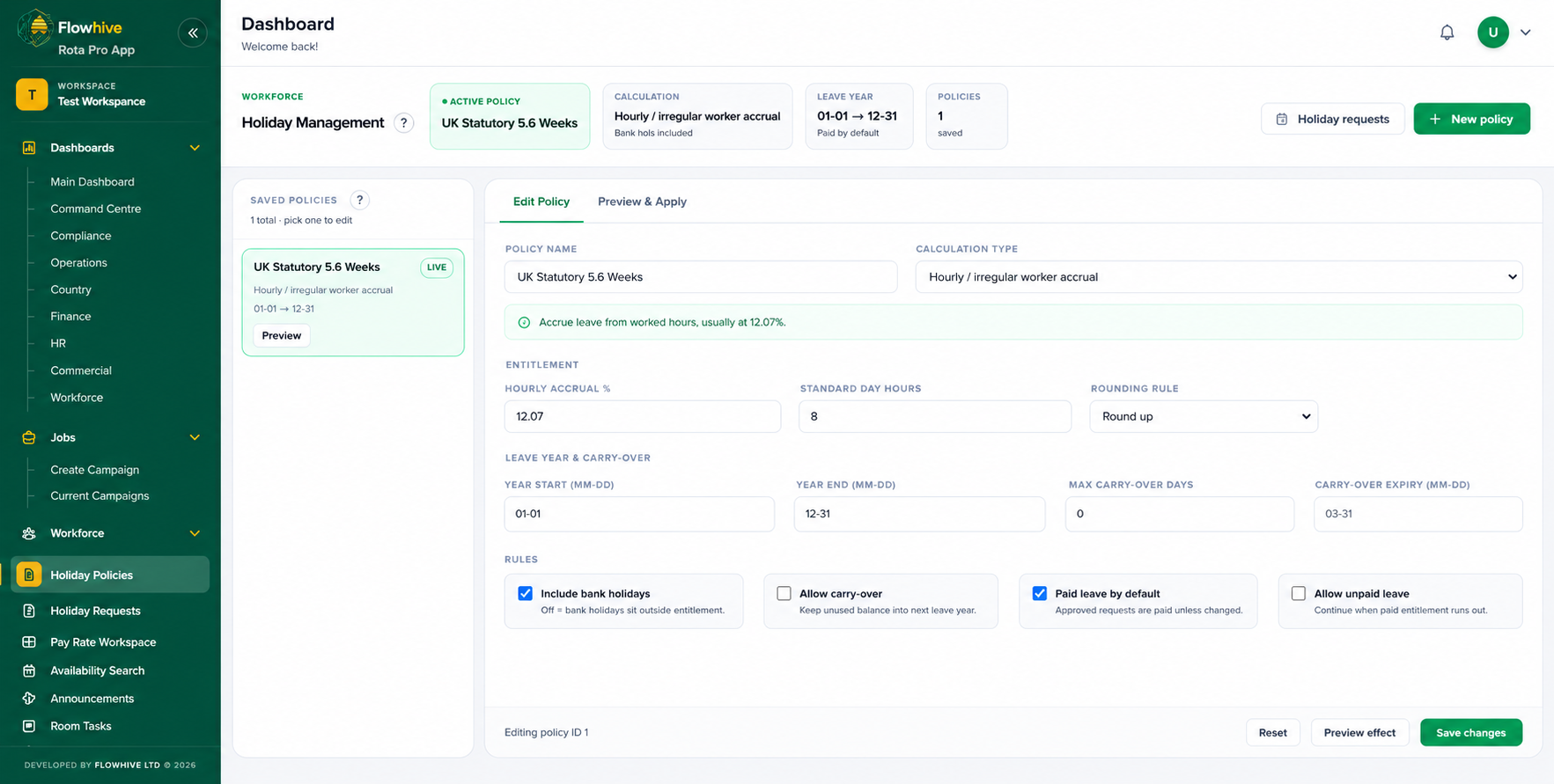1554x784 pixels.
Task: Click the Year End field
Action: point(919,514)
